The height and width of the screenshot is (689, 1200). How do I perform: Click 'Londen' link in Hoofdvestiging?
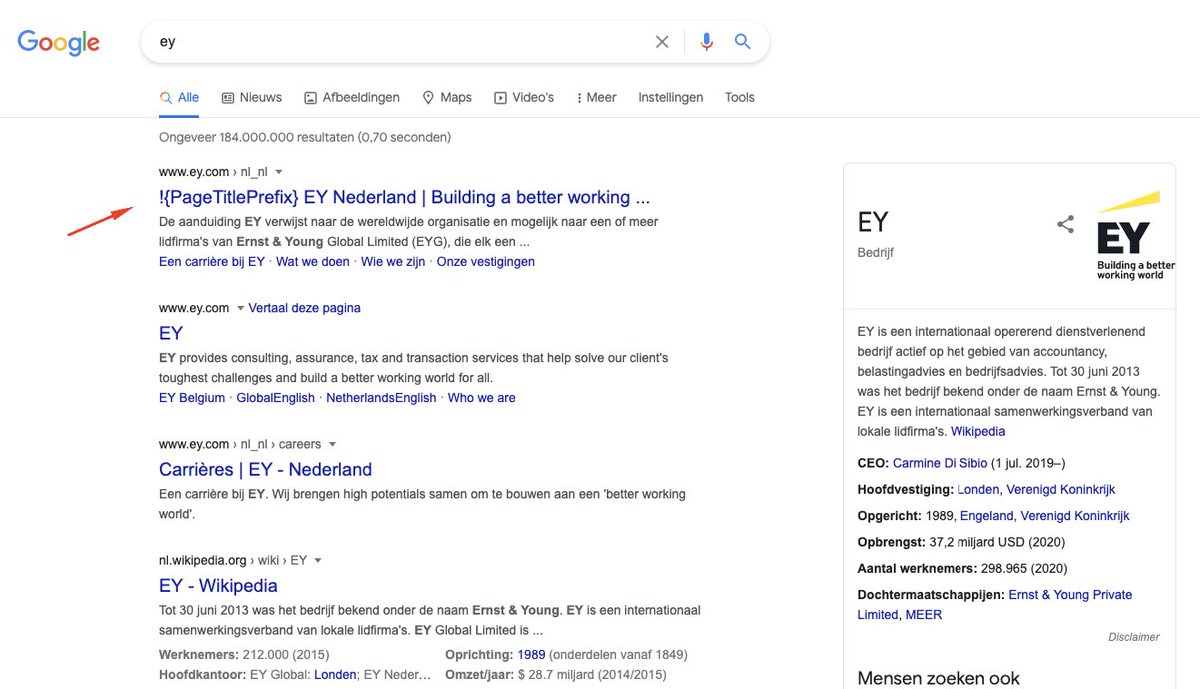pos(979,490)
